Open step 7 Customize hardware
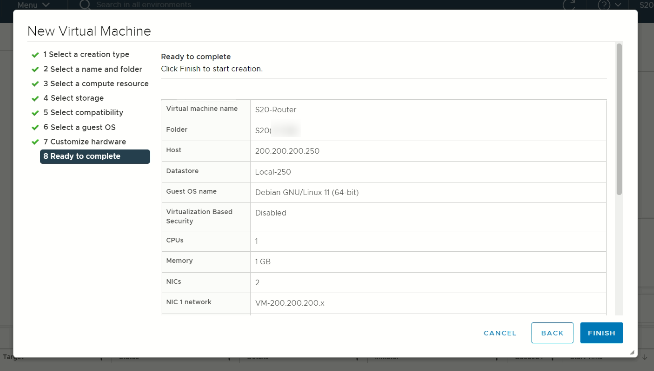Viewport: 654px width, 371px height. pyautogui.click(x=85, y=141)
